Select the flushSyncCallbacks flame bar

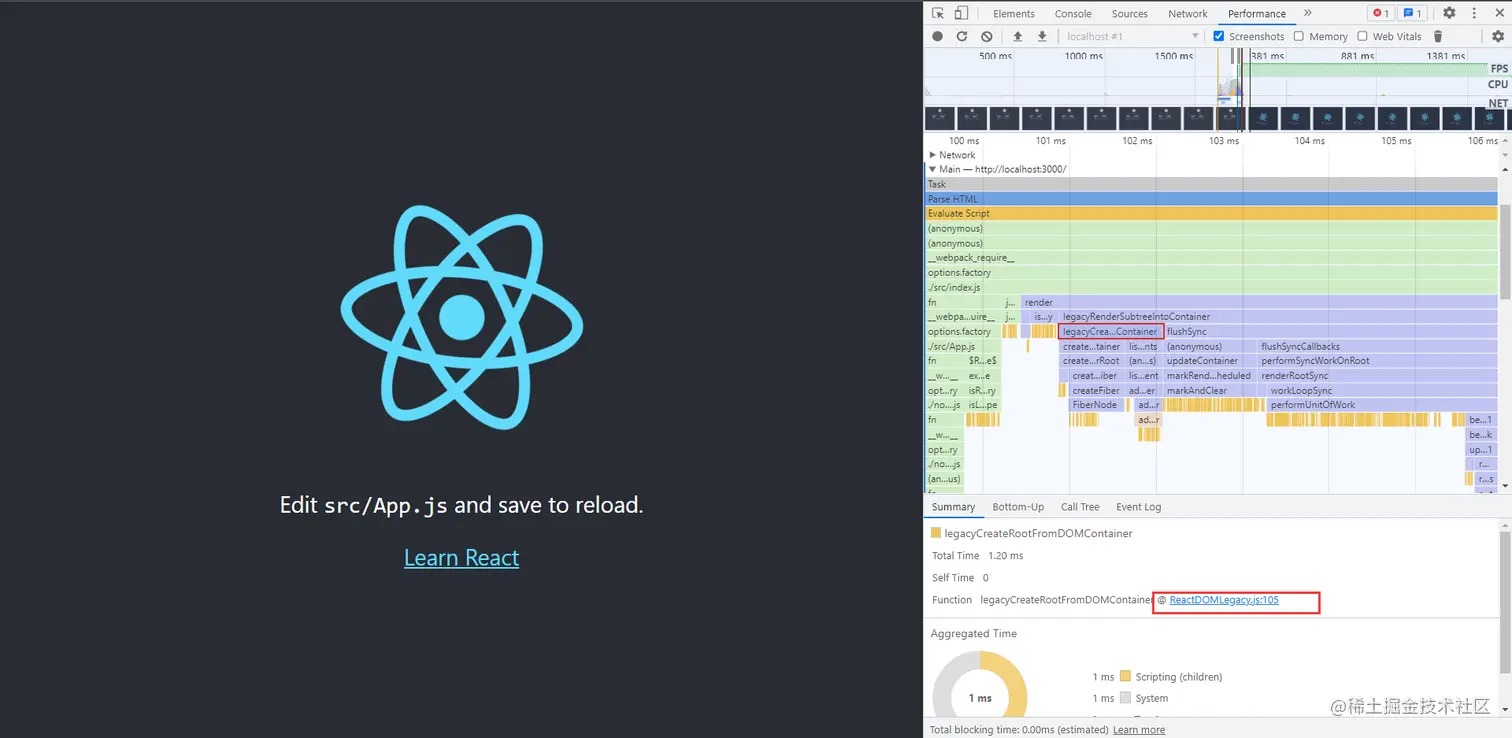point(1378,347)
